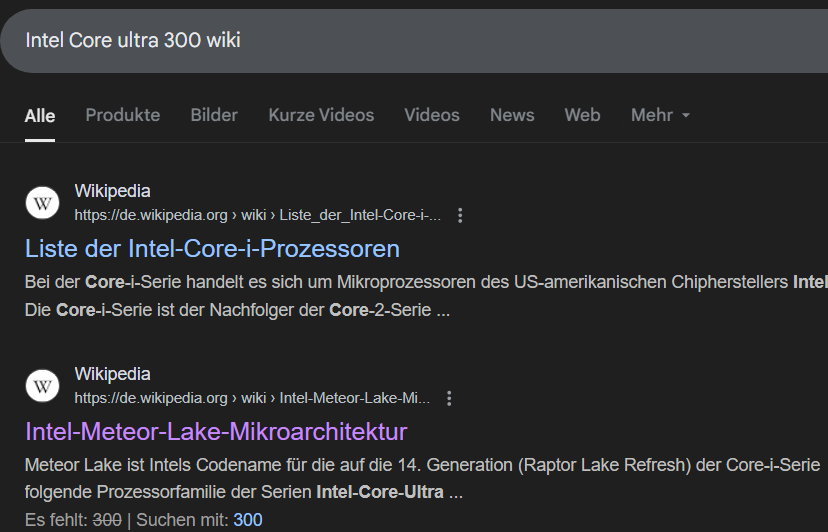Click Wikipedia site name above Liste der Intel-Core-i result
Image resolution: width=828 pixels, height=532 pixels.
click(112, 191)
